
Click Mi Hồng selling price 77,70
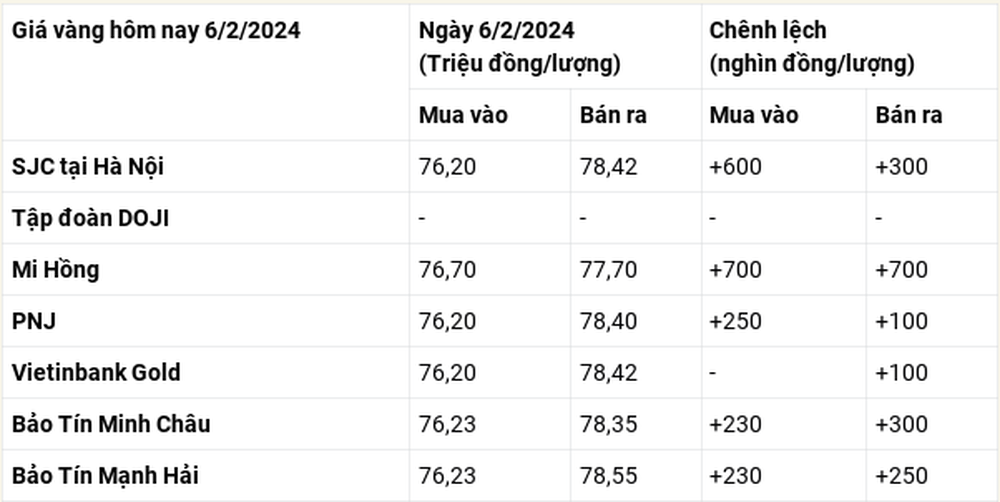point(608,270)
